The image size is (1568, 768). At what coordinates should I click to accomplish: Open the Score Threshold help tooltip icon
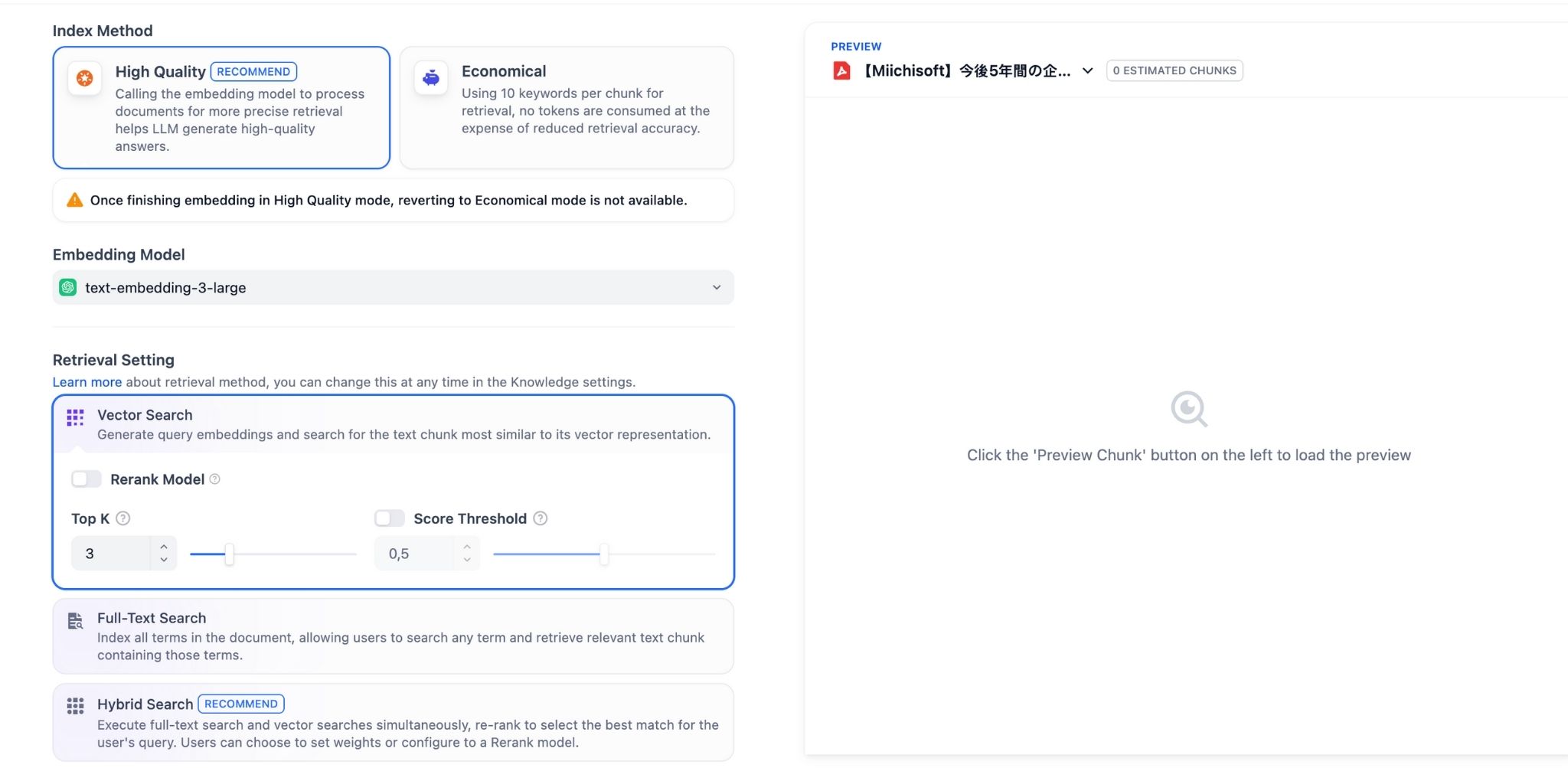click(x=540, y=518)
